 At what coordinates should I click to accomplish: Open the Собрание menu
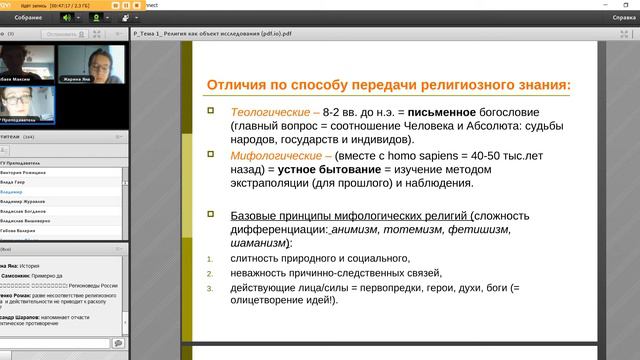[x=28, y=18]
